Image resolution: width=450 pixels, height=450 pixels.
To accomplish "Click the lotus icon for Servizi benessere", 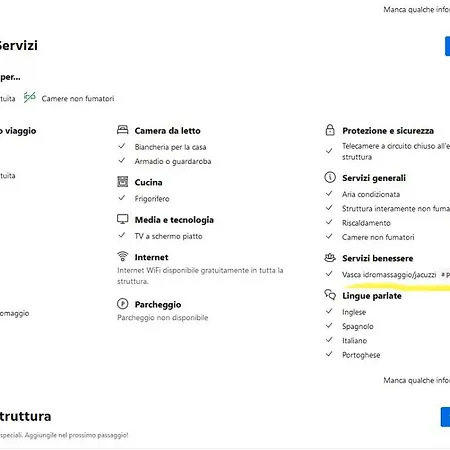I will [x=330, y=258].
